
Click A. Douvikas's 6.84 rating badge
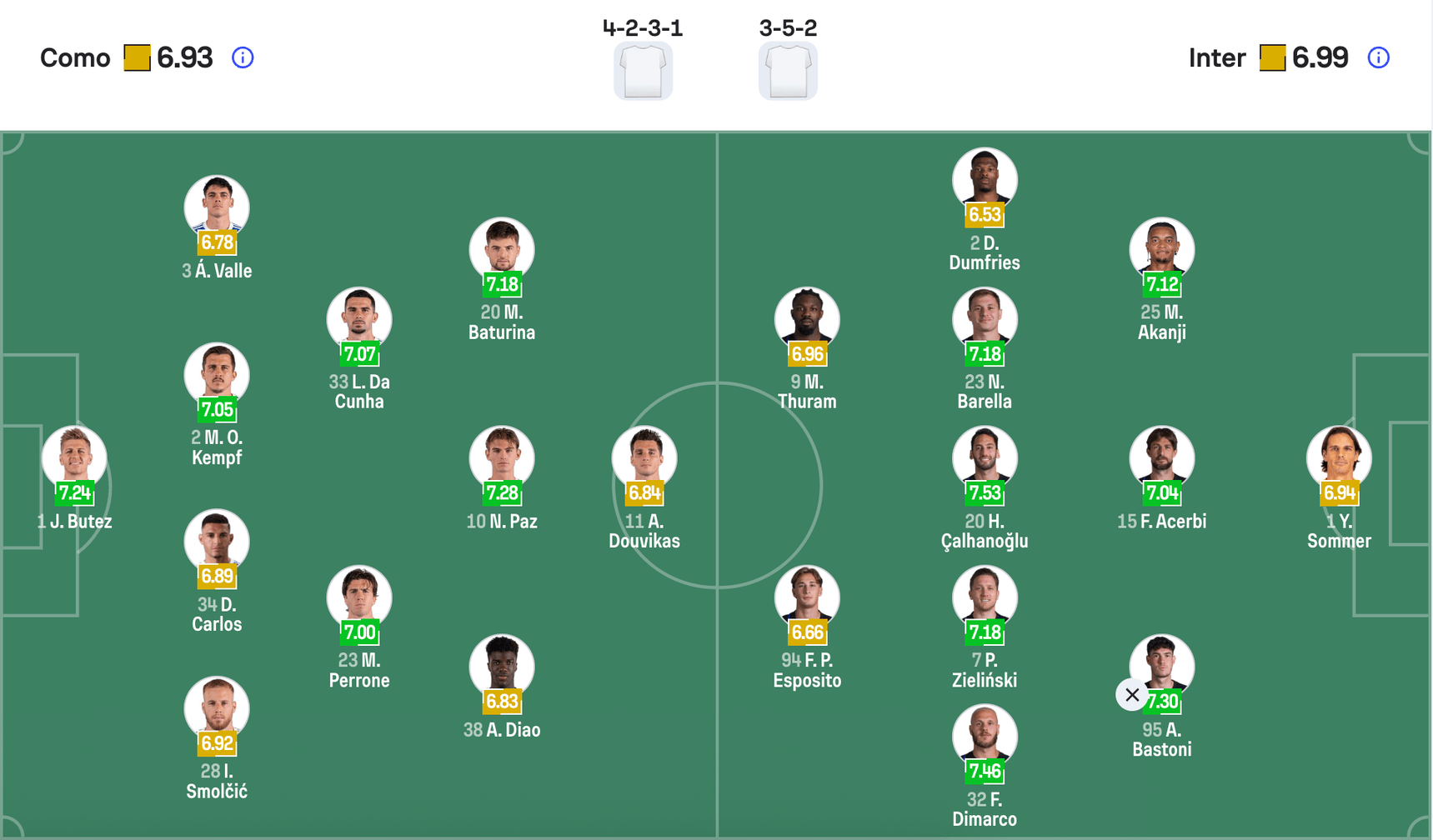[644, 492]
